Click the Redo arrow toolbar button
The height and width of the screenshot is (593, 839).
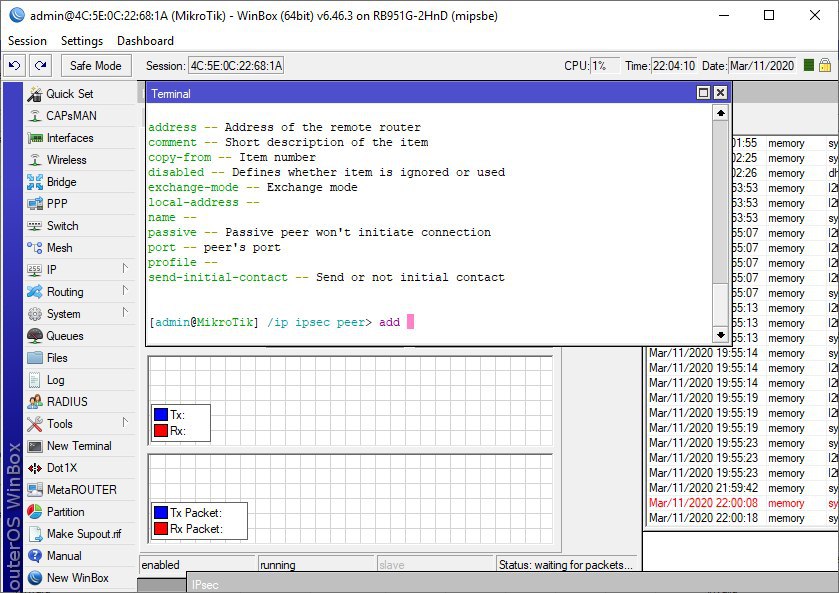(x=40, y=66)
